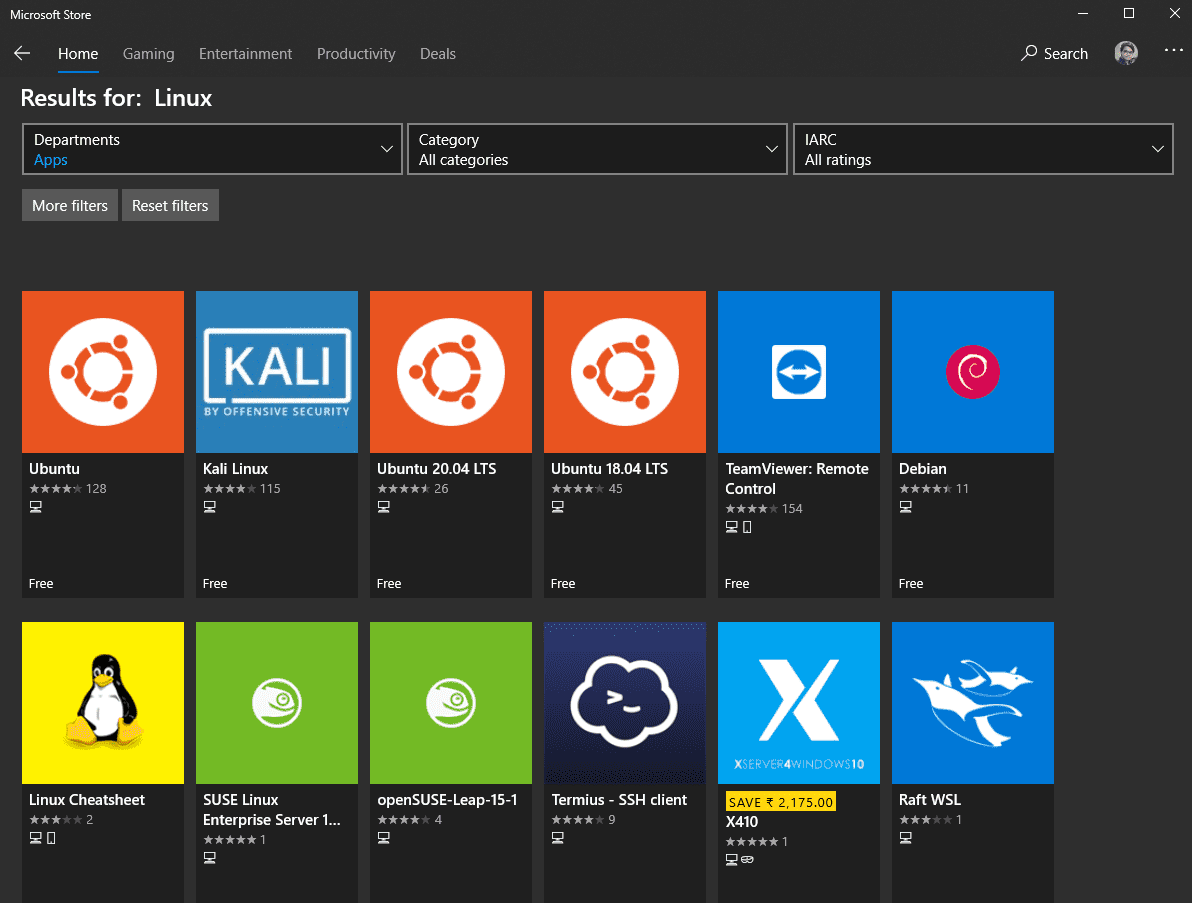Click the Reset filters button
This screenshot has height=903, width=1192.
[x=170, y=205]
